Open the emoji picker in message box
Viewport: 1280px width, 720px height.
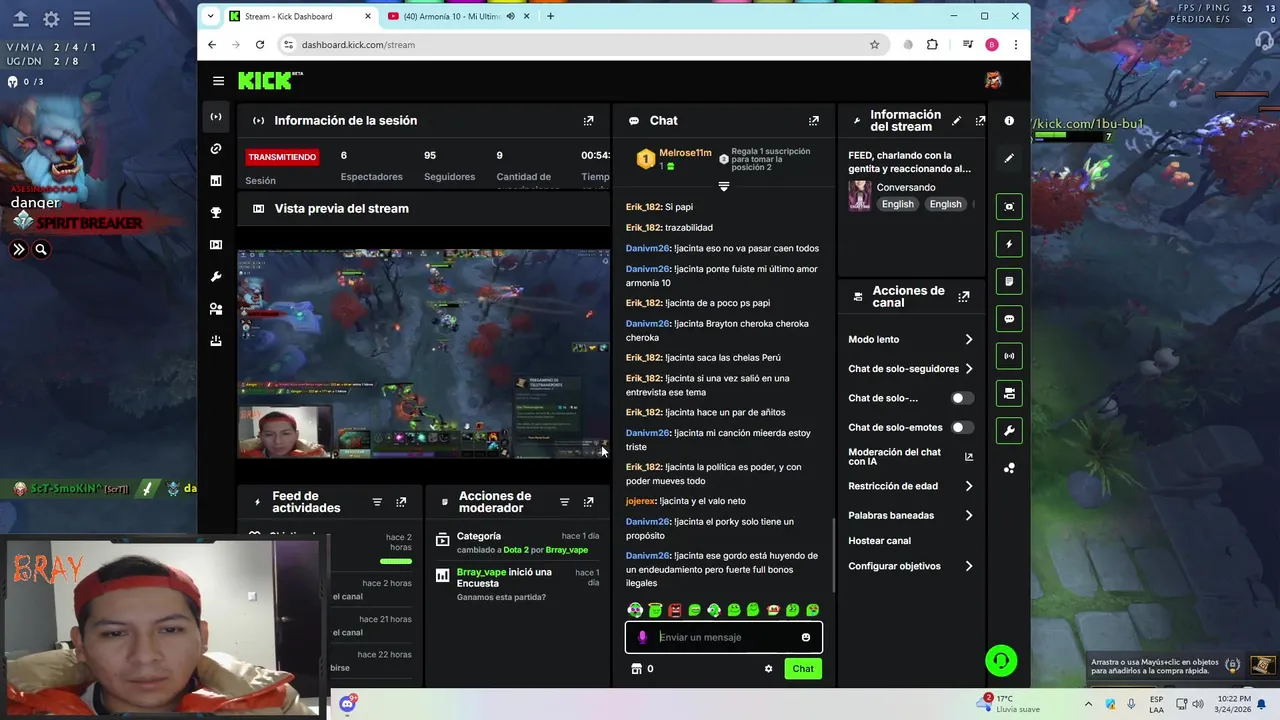pyautogui.click(x=805, y=637)
